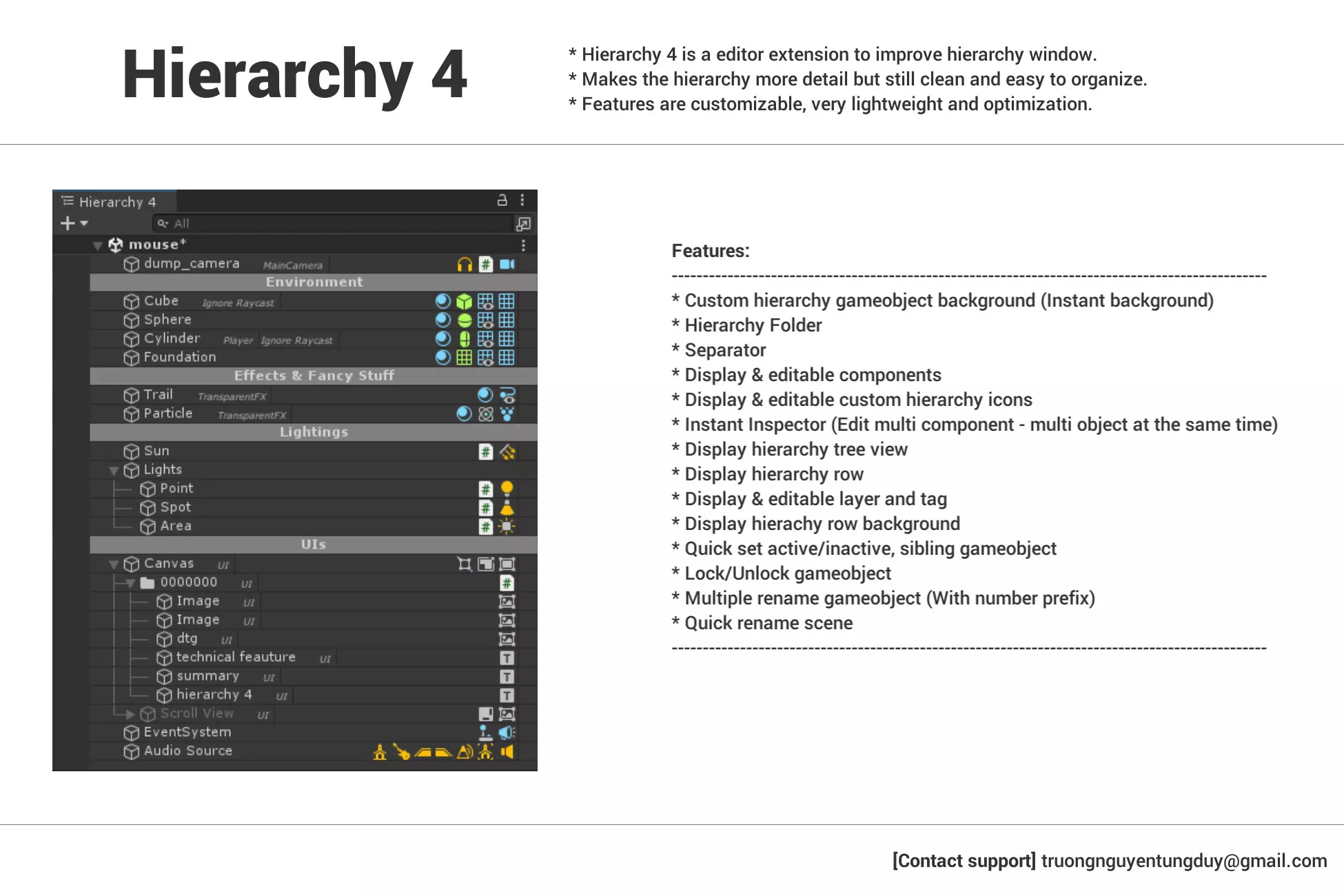
Task: Click the TransparentFX layer label on Particle
Action: click(252, 416)
